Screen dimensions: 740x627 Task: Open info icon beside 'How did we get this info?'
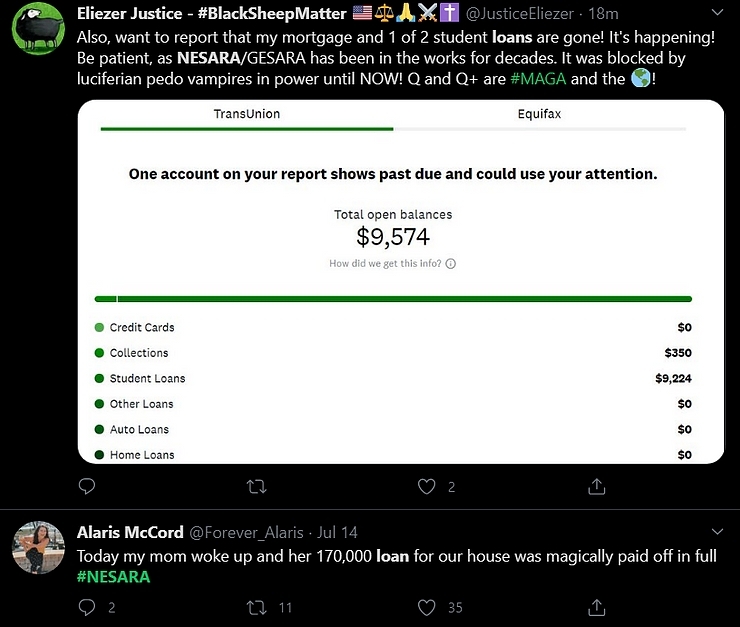pyautogui.click(x=451, y=264)
